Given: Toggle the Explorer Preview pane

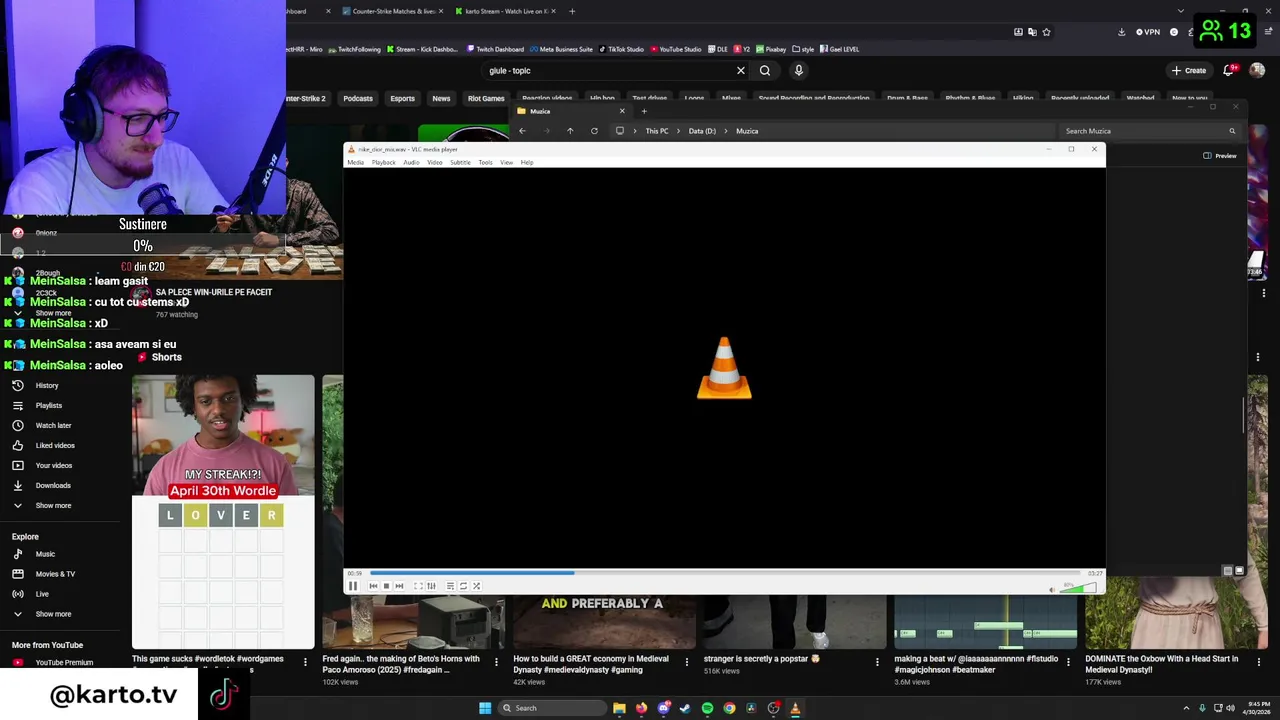Looking at the screenshot, I should 1220,156.
